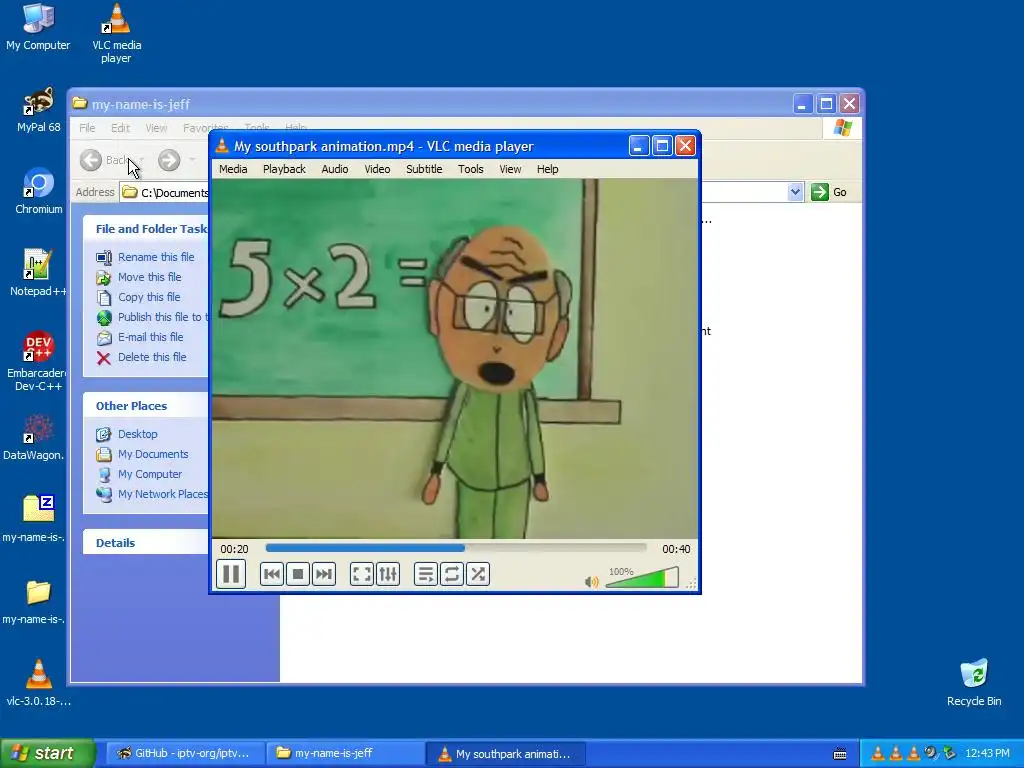The width and height of the screenshot is (1024, 768).
Task: Click on-screen keyboard icon in taskbar
Action: click(840, 754)
